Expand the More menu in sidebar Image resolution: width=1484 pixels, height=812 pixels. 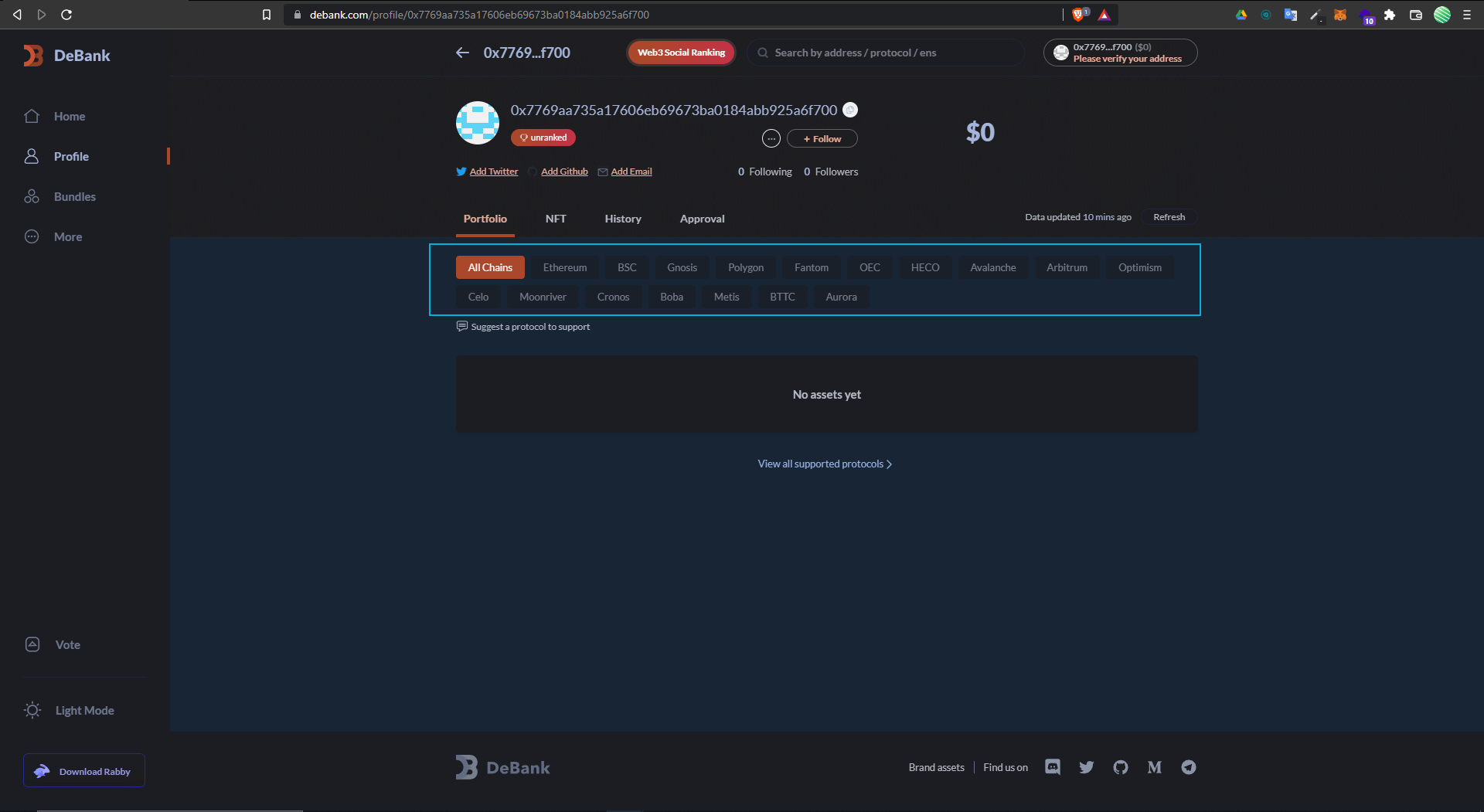(x=67, y=237)
